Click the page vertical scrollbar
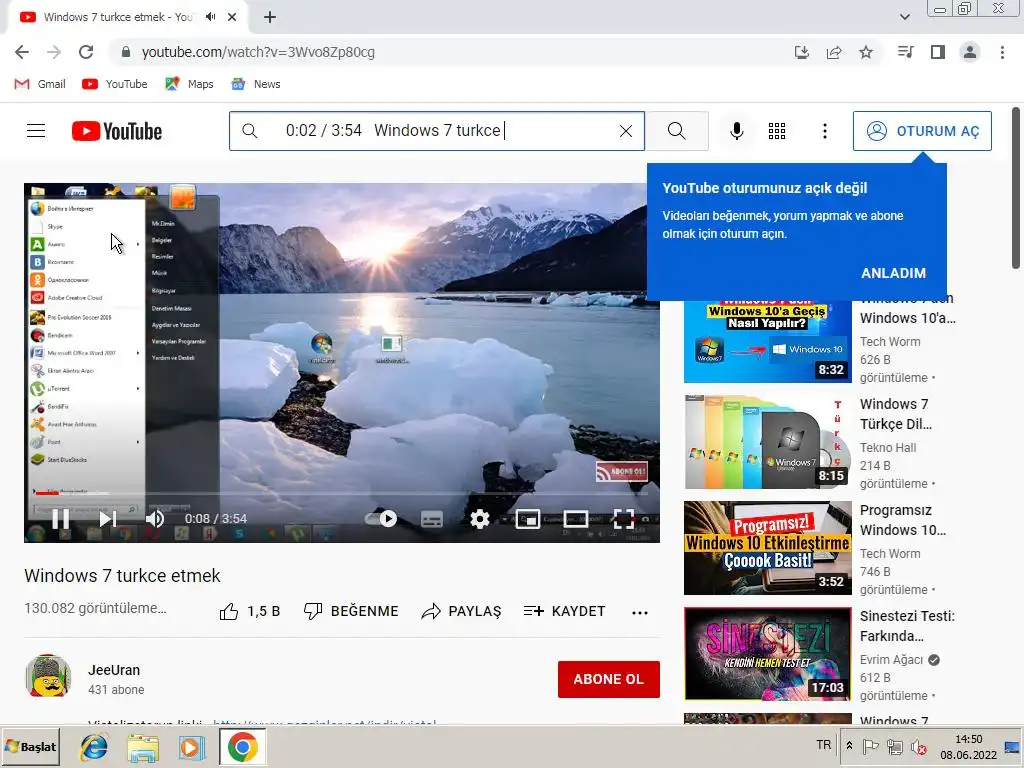 [1016, 188]
